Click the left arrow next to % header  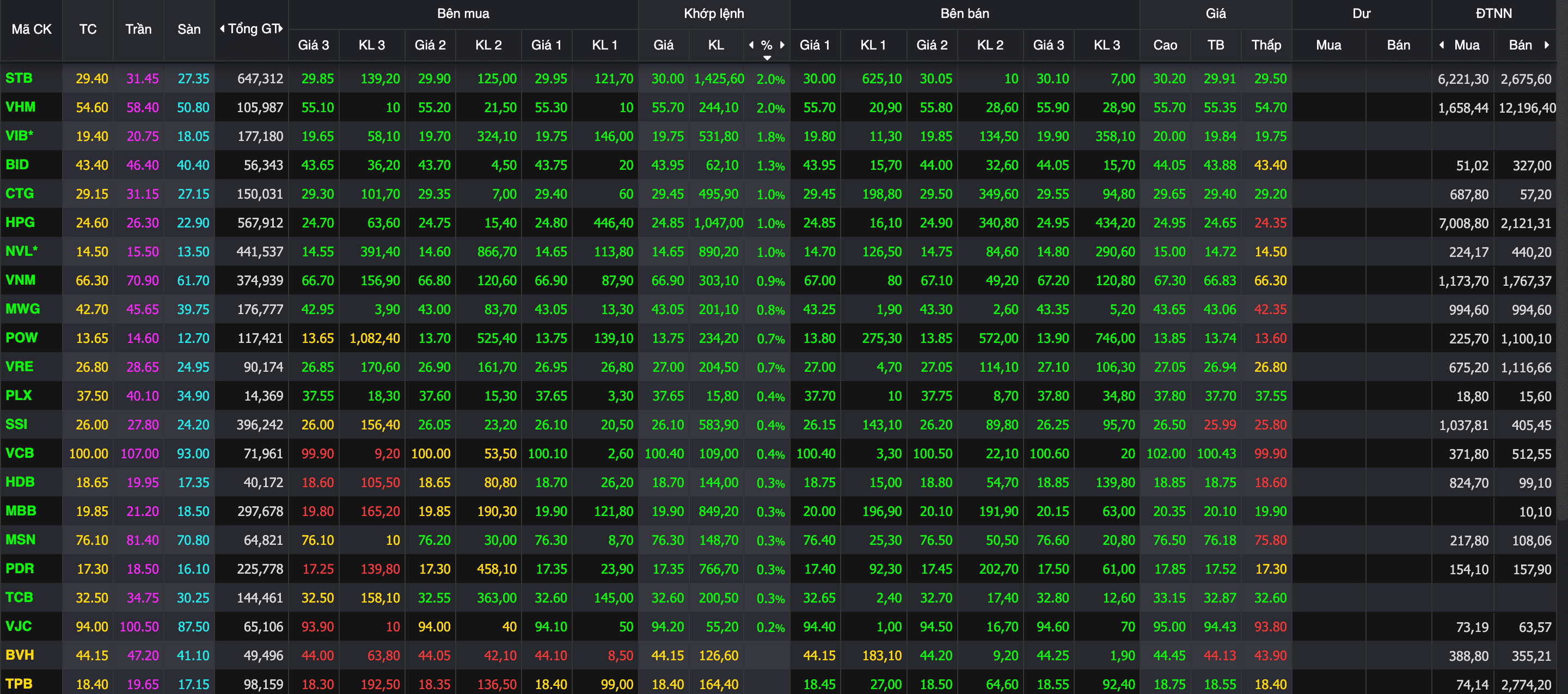[751, 45]
